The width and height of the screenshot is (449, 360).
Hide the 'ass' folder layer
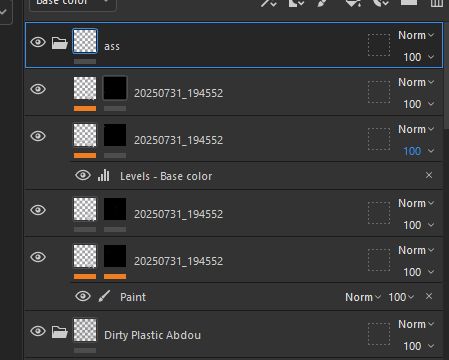[x=38, y=42]
